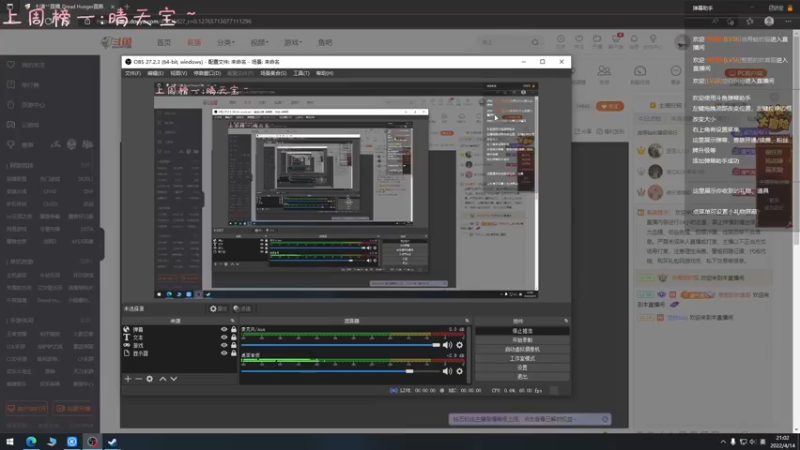The width and height of the screenshot is (800, 450).
Task: Open the history clock icon in Douyu header
Action: click(561, 41)
